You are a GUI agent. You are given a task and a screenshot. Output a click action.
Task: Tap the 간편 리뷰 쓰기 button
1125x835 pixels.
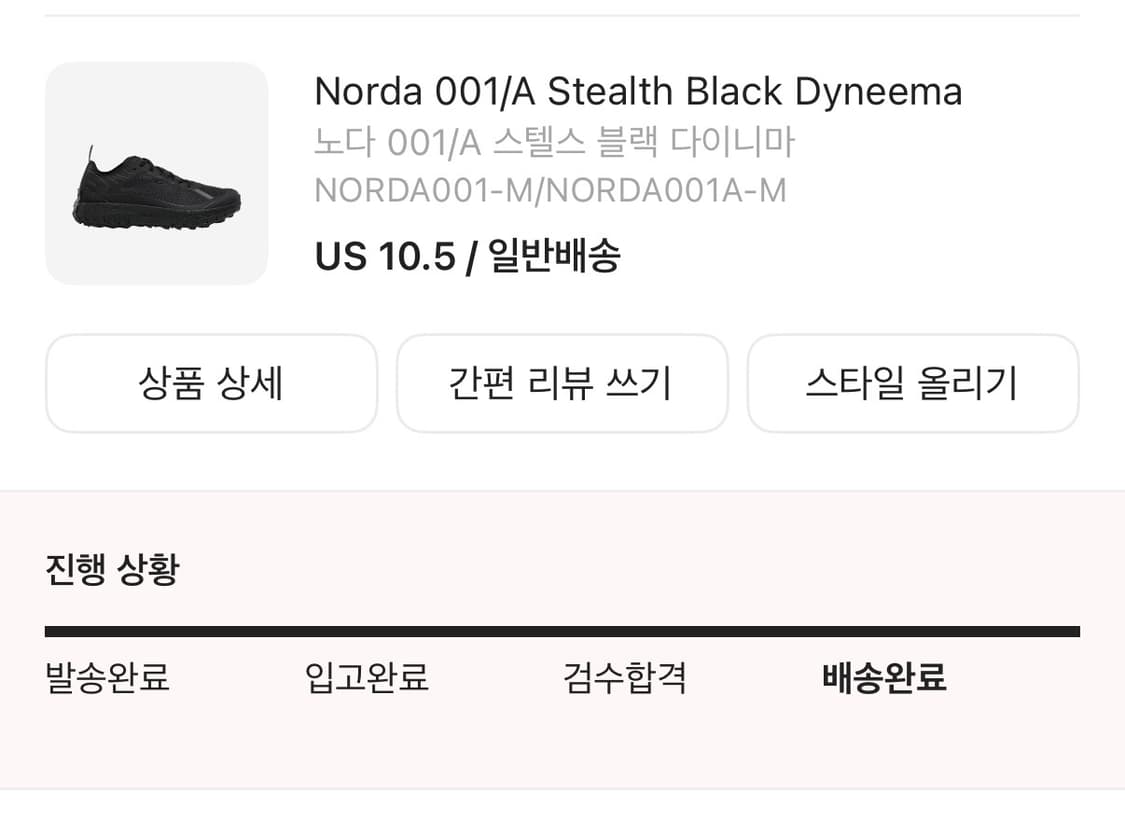(x=562, y=383)
